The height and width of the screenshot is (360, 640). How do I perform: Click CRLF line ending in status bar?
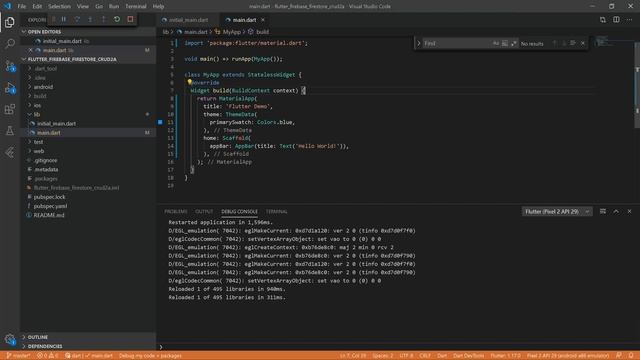coord(425,356)
